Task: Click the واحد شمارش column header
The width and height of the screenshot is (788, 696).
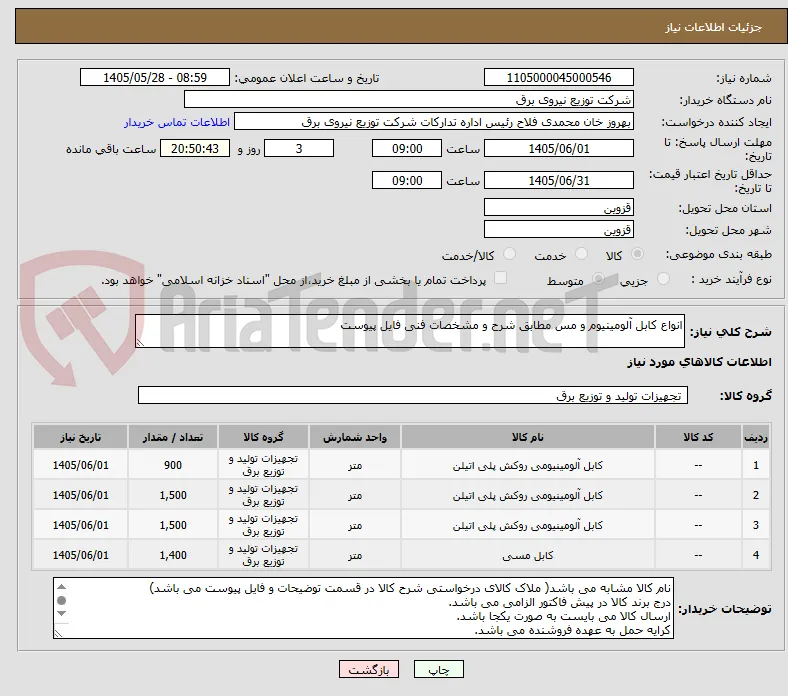Action: coord(355,437)
